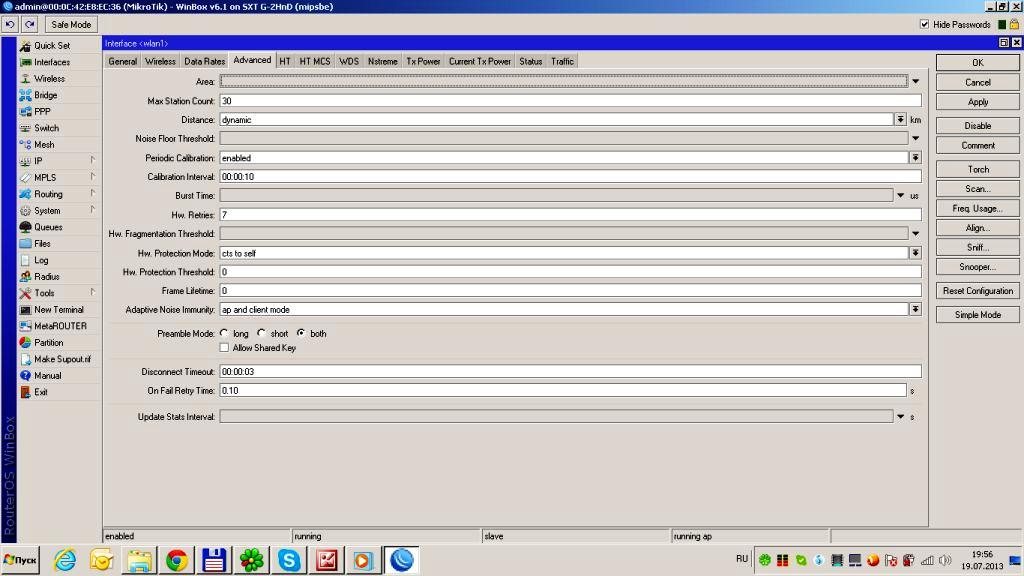Click the Undo arrow icon in the toolbar
1024x576 pixels.
tap(10, 24)
